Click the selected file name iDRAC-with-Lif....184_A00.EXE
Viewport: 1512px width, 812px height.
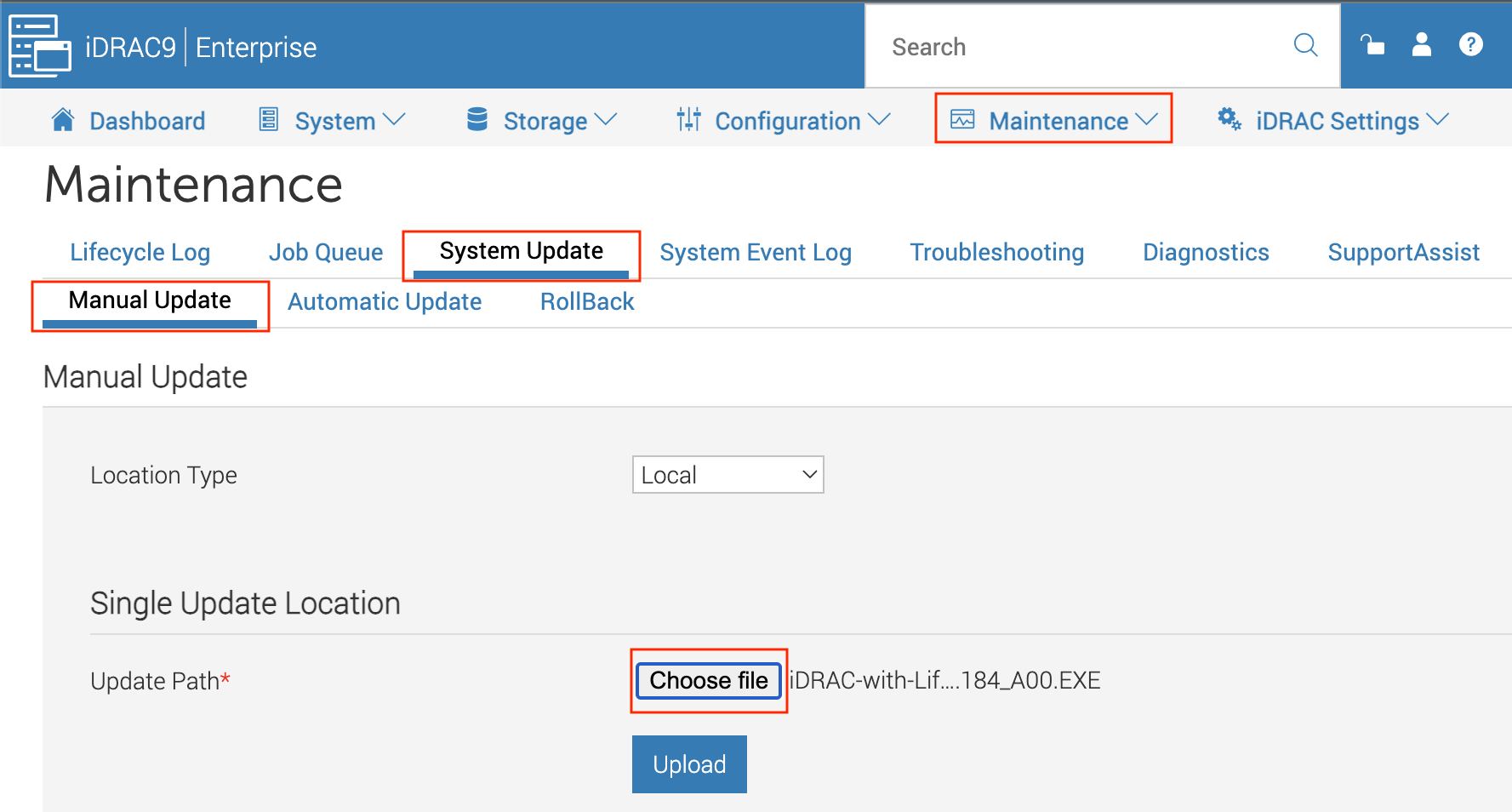[x=944, y=680]
